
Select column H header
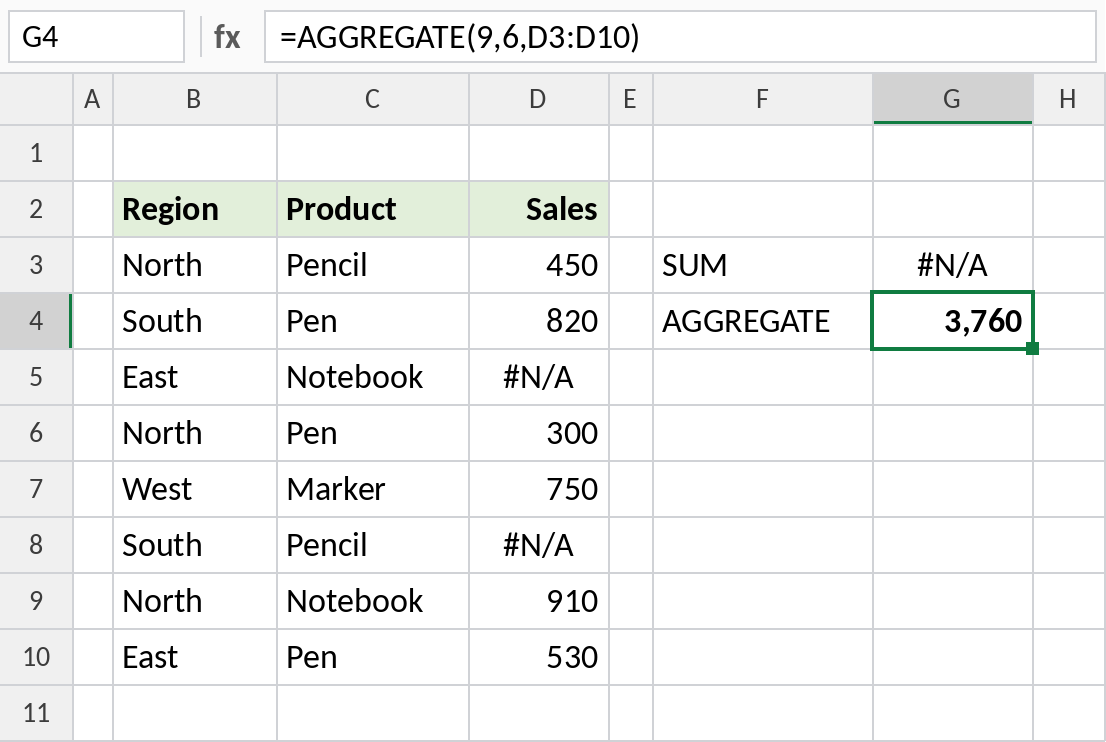[1069, 99]
